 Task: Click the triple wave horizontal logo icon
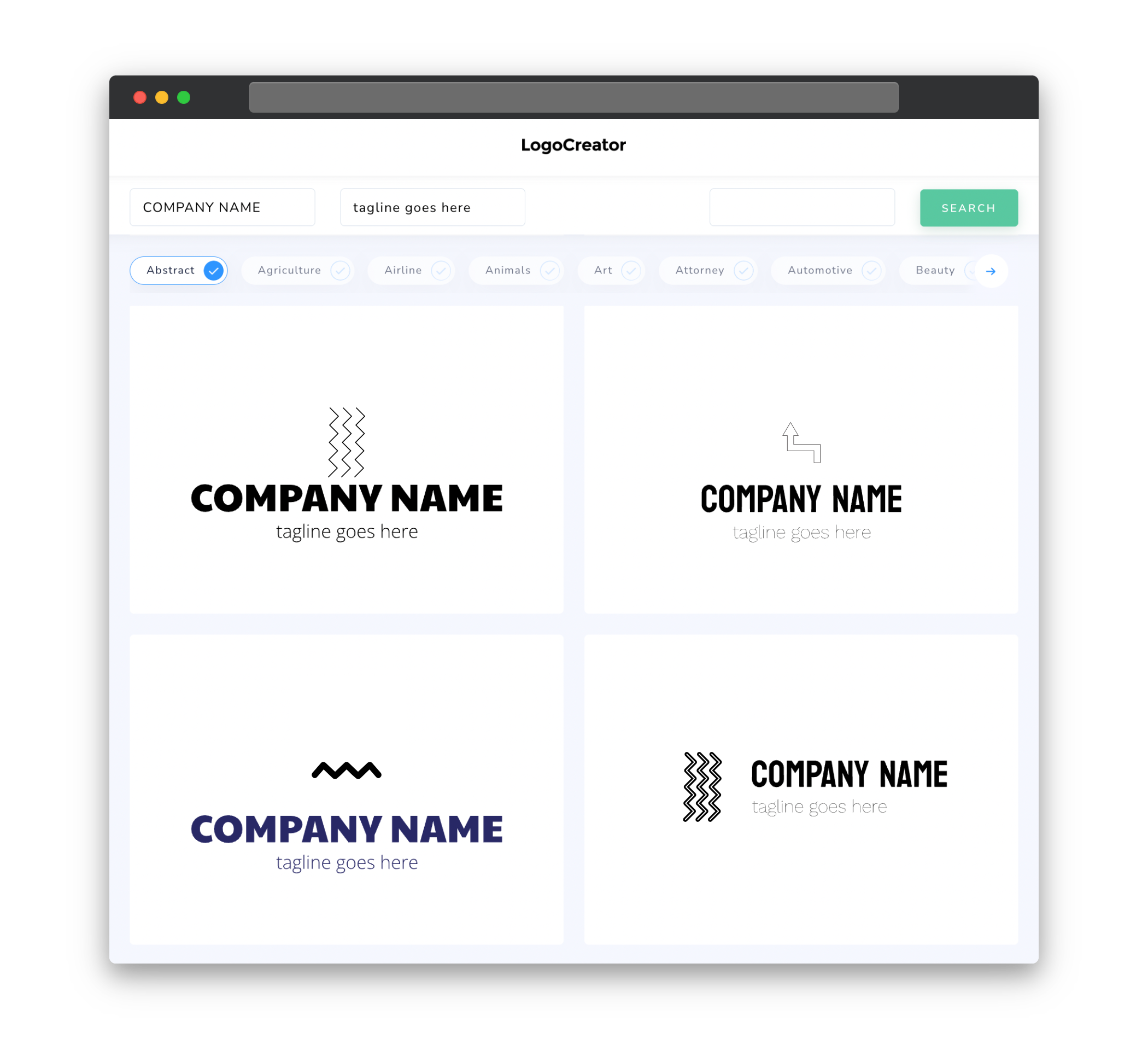coord(347,770)
